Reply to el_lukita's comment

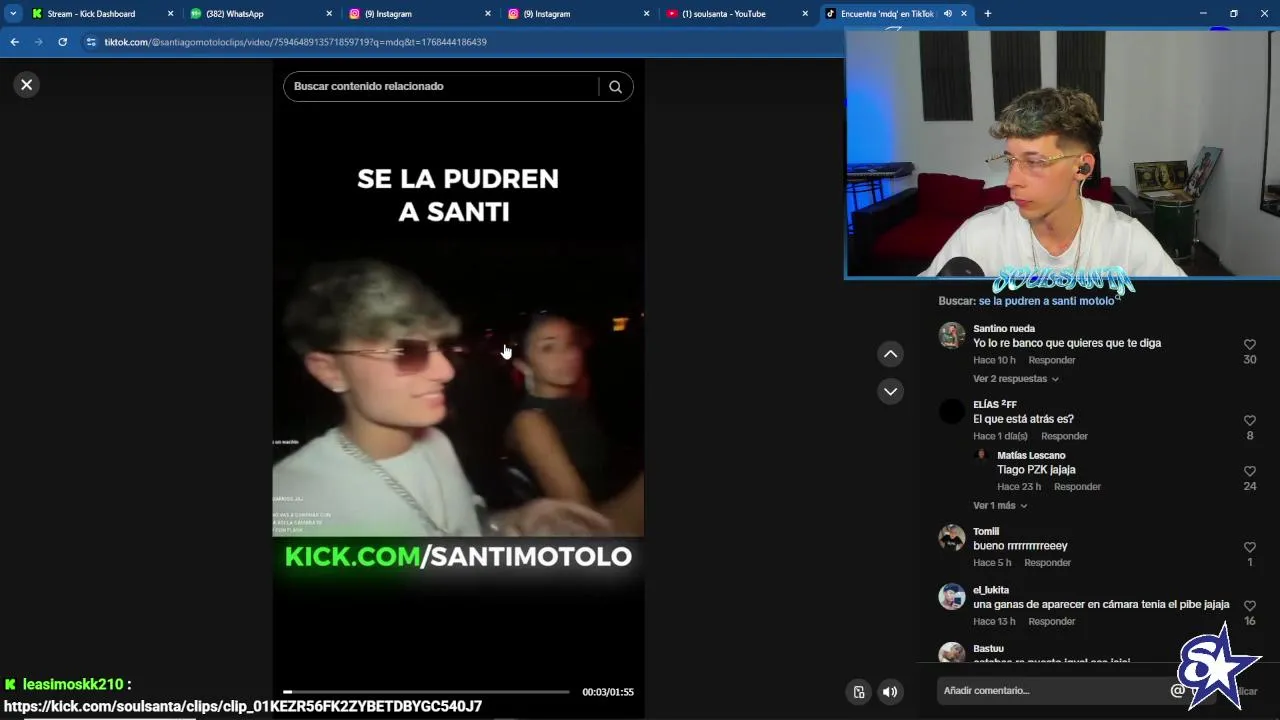click(1052, 621)
